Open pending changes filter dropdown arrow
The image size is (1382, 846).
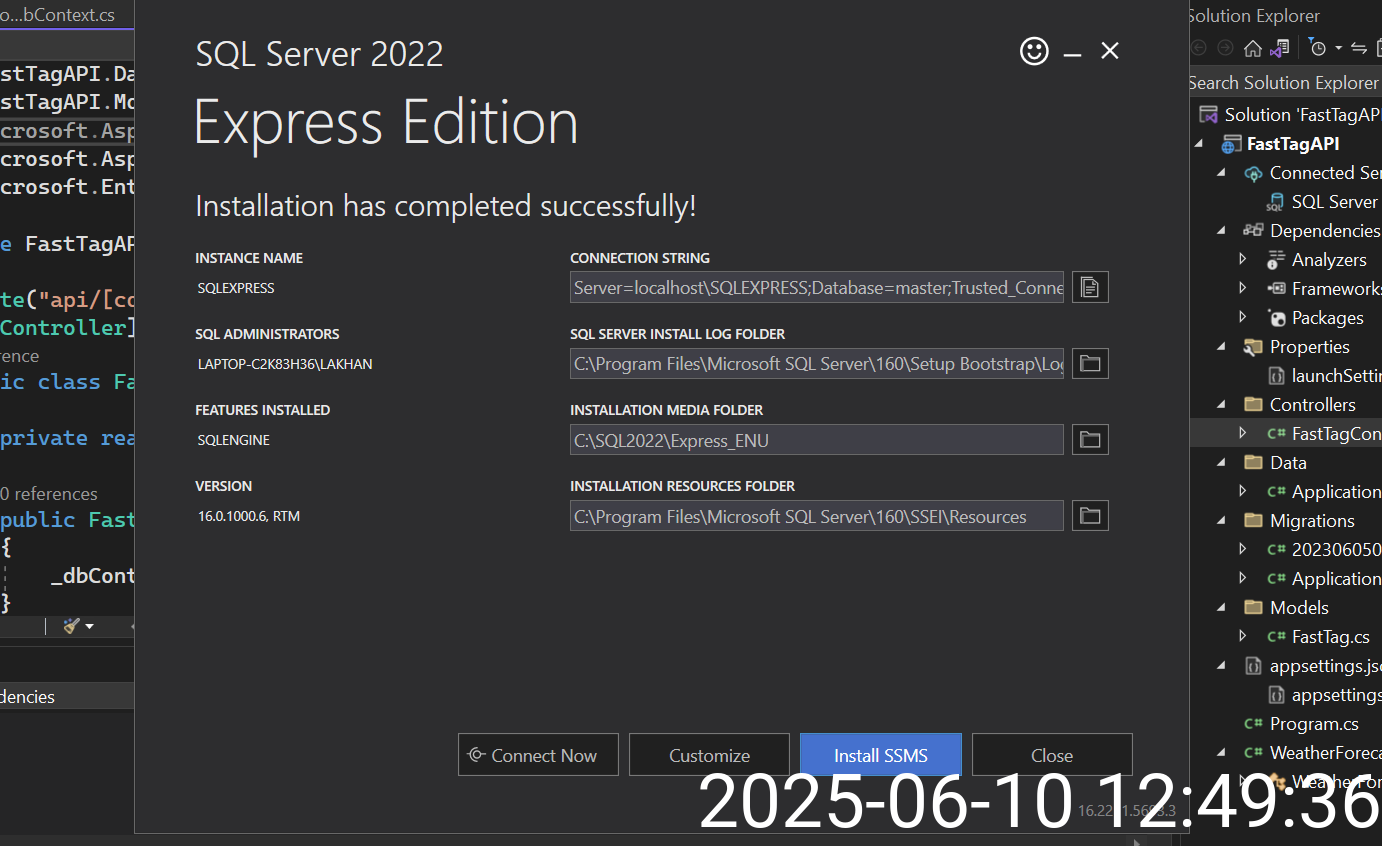pos(1338,48)
